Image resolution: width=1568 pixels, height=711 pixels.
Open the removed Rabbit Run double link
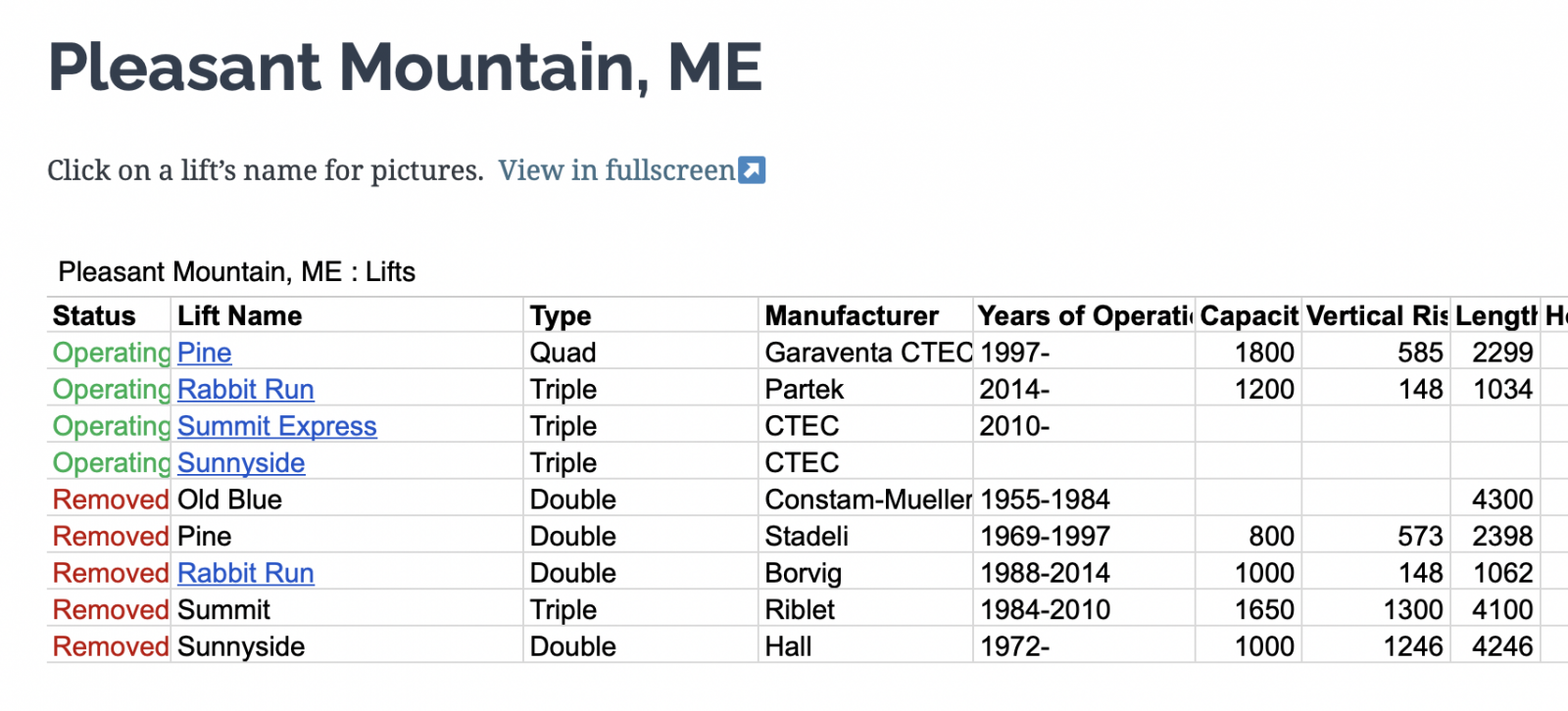click(x=246, y=573)
